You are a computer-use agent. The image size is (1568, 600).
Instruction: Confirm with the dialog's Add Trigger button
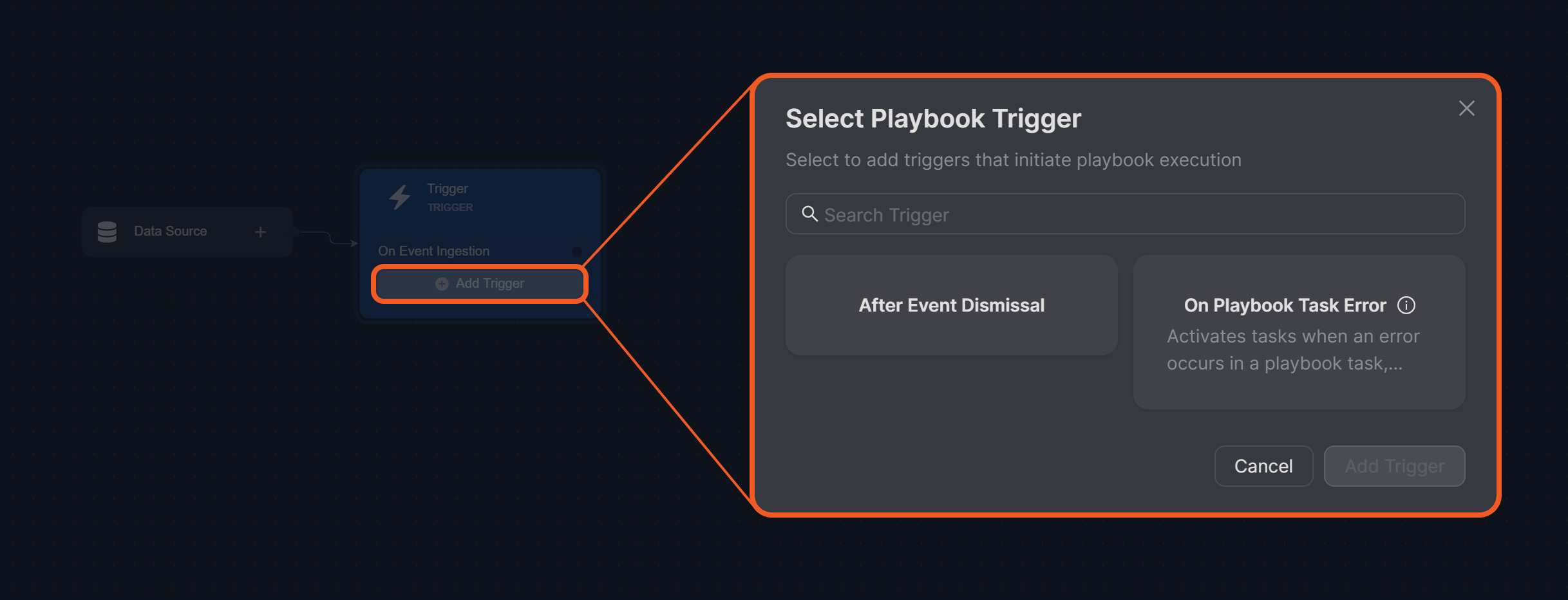pyautogui.click(x=1394, y=466)
